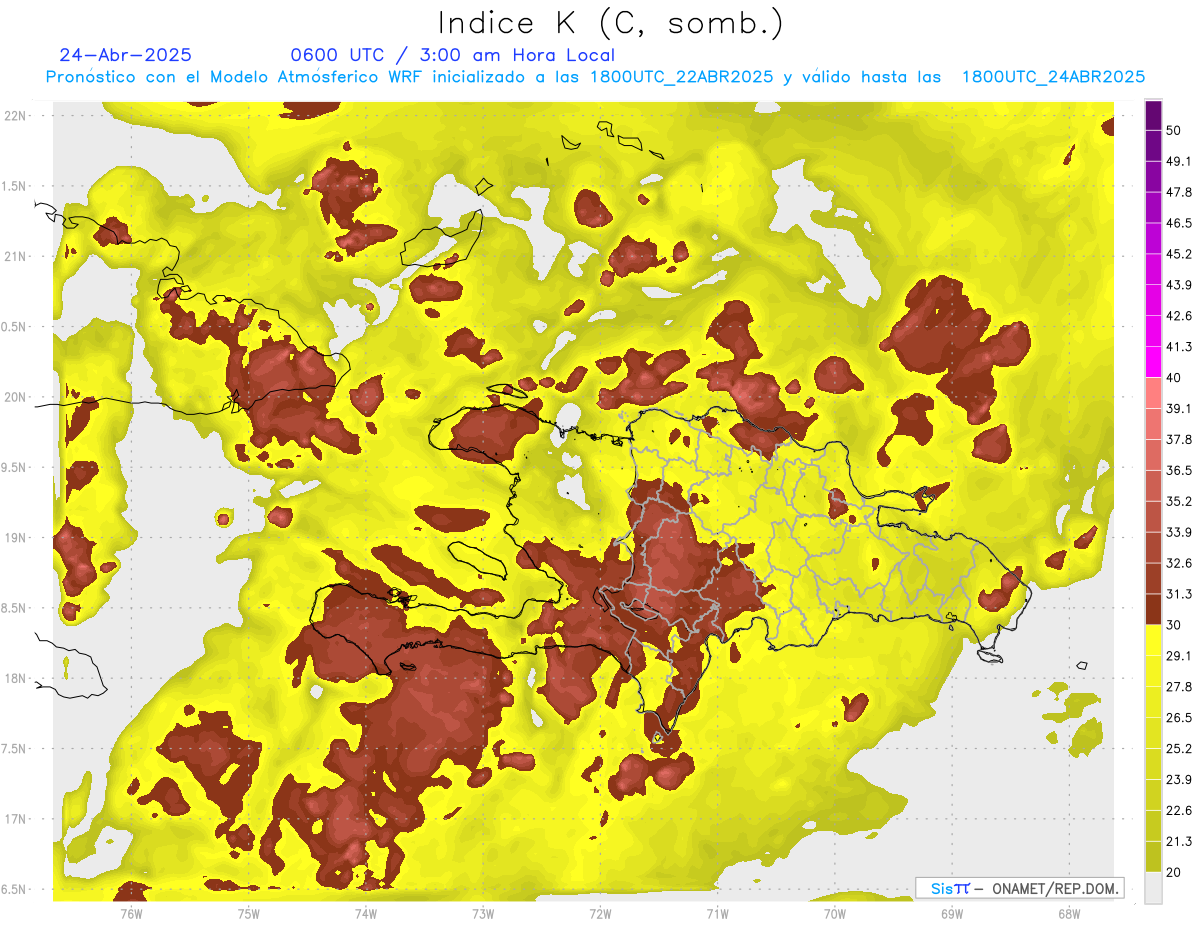The height and width of the screenshot is (927, 1200).
Task: Pick the light gray swatch below 20
Action: pyautogui.click(x=1154, y=888)
